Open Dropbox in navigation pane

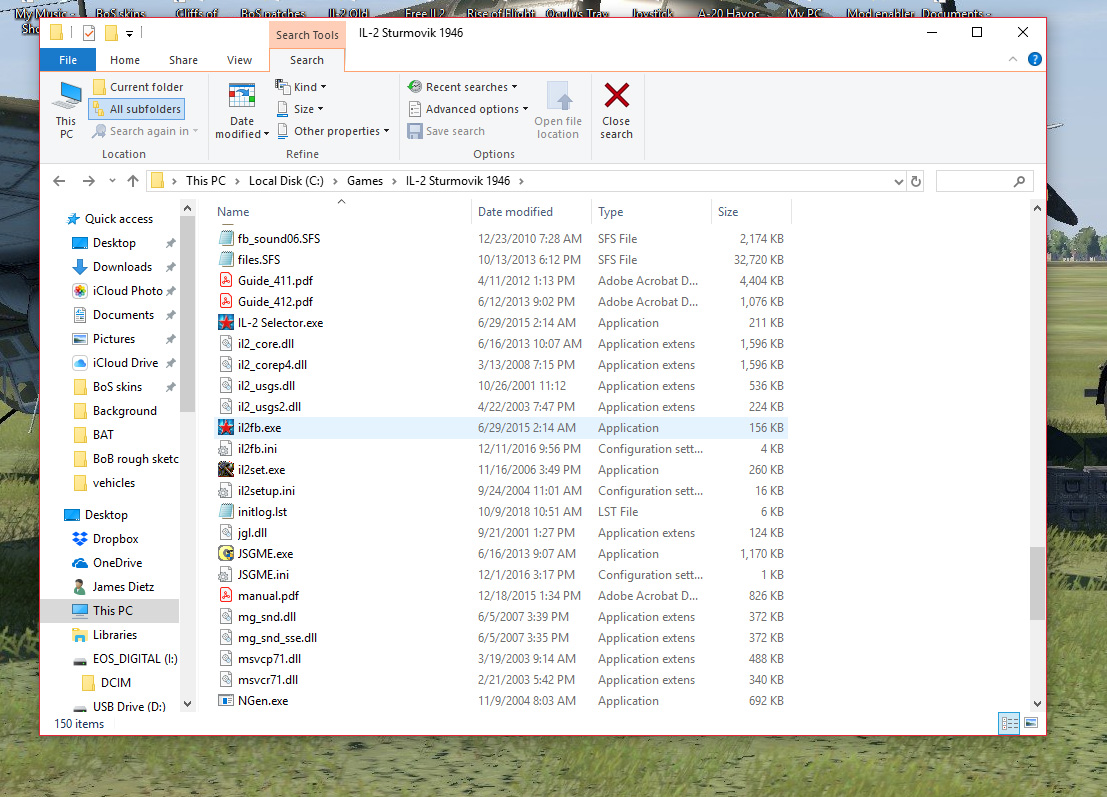click(115, 539)
